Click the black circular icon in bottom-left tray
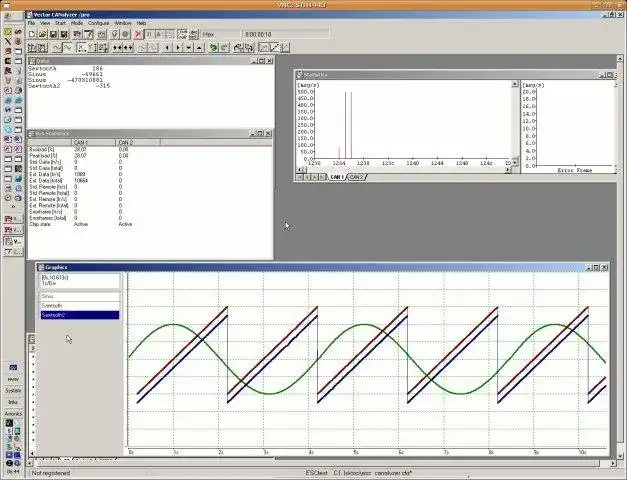This screenshot has width=627, height=480. click(x=9, y=463)
